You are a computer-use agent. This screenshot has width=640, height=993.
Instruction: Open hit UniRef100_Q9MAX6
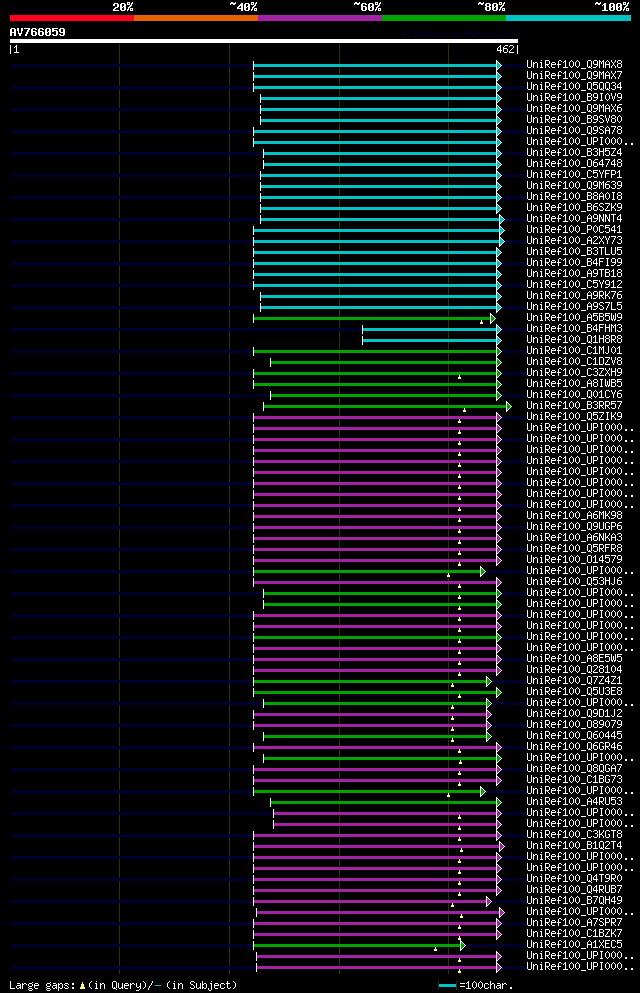(574, 108)
